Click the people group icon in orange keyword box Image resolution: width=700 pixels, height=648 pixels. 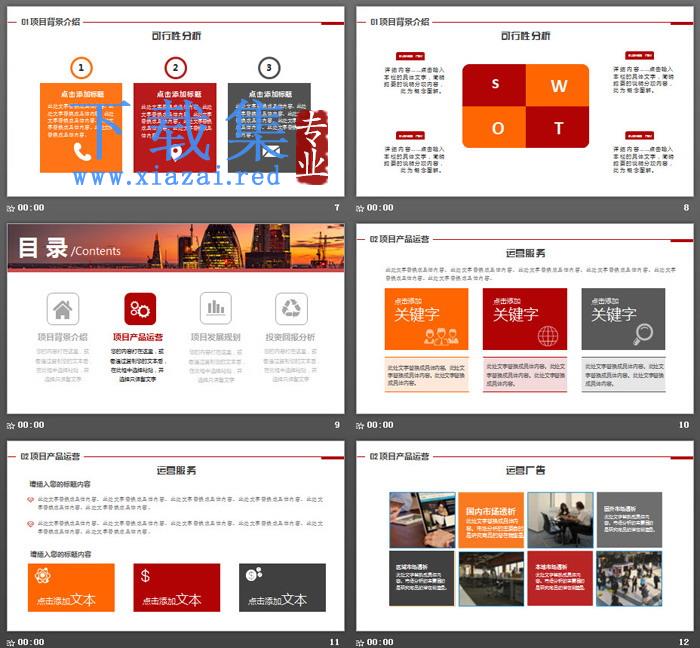[441, 336]
